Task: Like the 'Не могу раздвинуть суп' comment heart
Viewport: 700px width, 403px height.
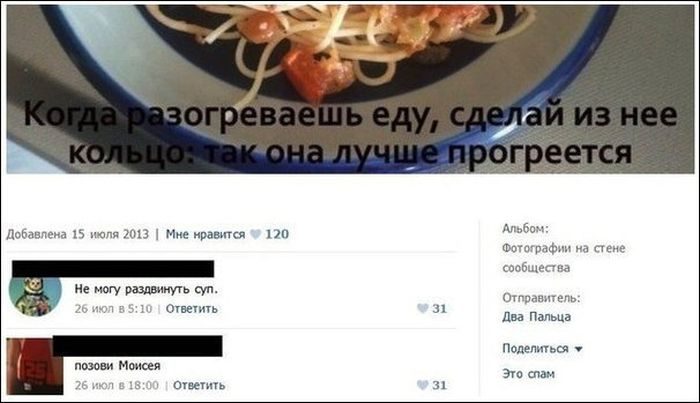Action: tap(422, 308)
